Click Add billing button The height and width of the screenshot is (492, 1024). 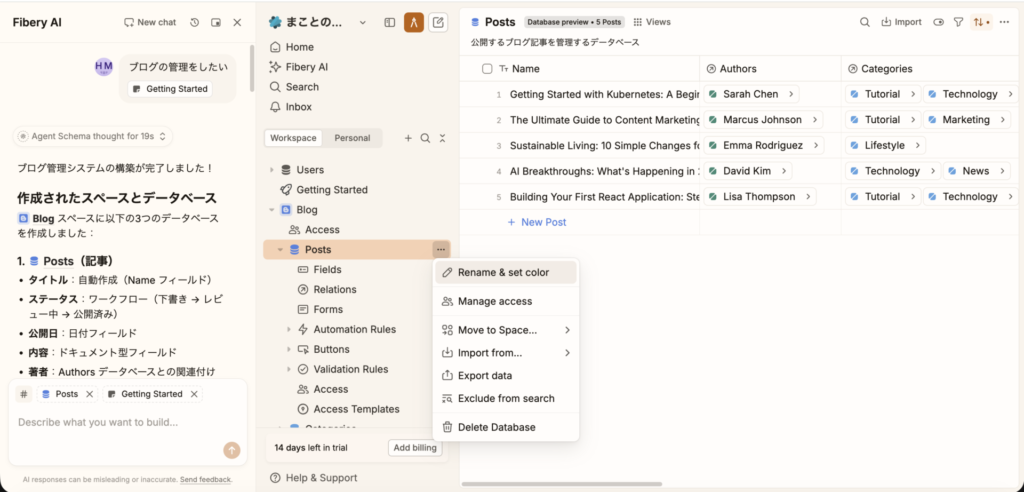coord(415,448)
